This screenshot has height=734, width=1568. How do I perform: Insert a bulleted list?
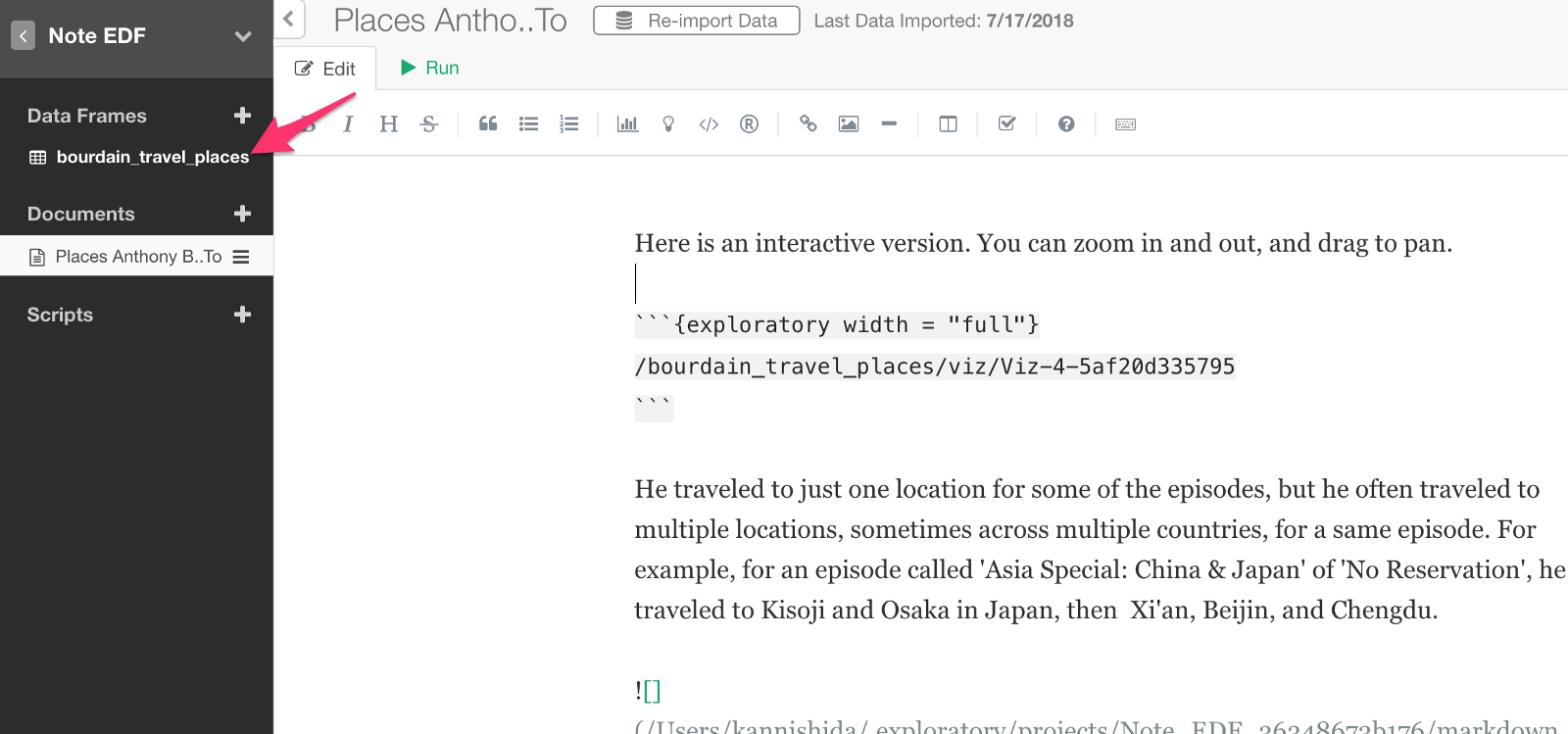click(x=528, y=124)
